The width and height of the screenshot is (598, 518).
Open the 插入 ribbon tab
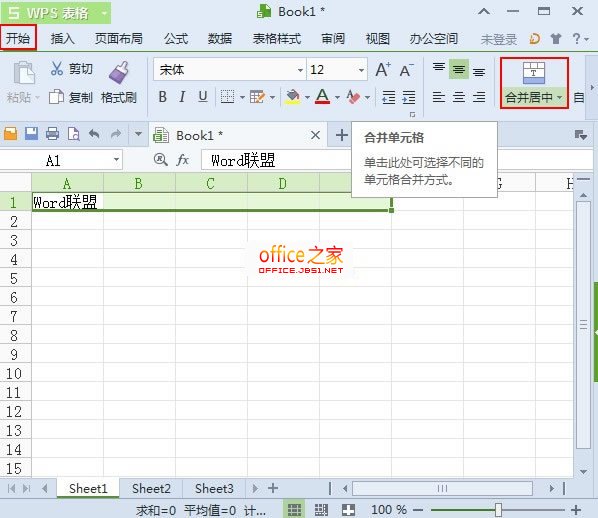click(63, 39)
